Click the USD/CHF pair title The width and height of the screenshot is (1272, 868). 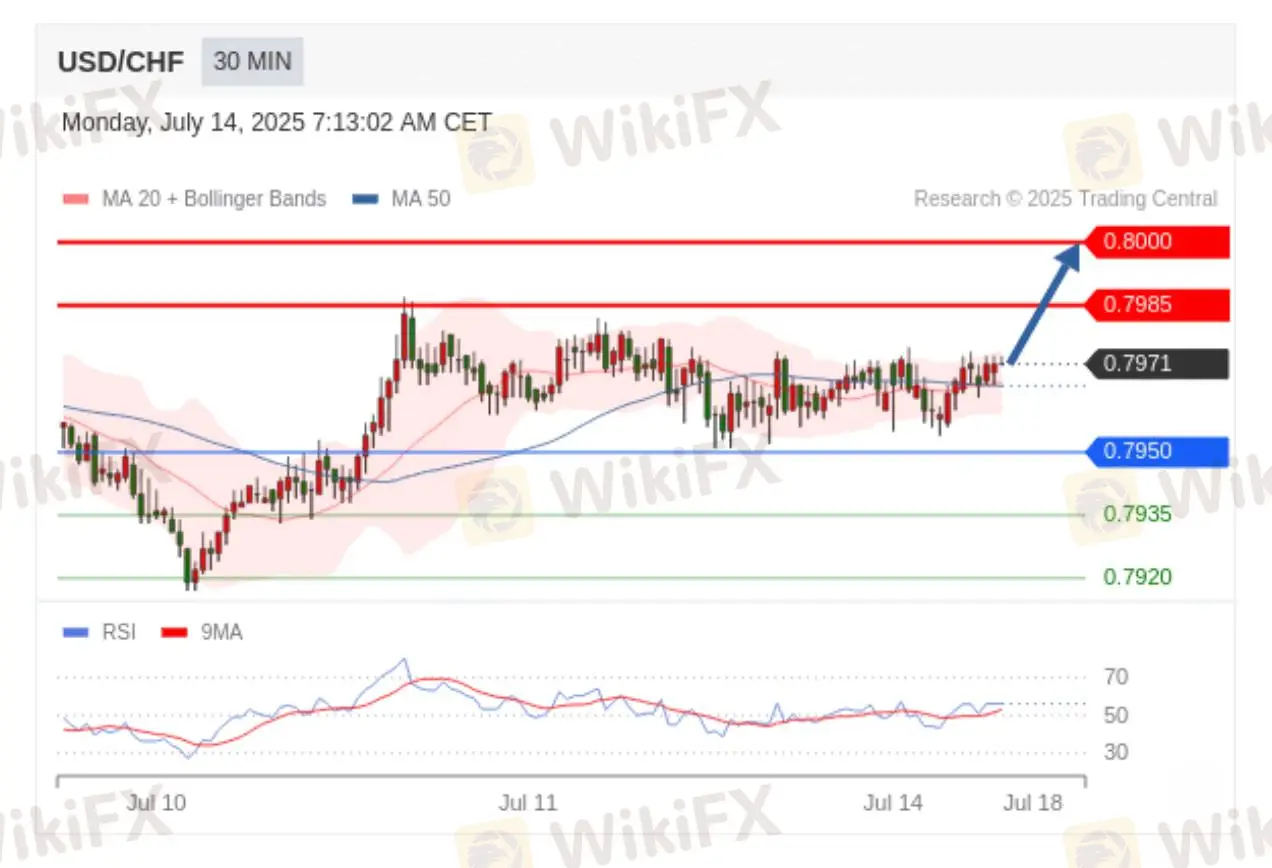(121, 62)
